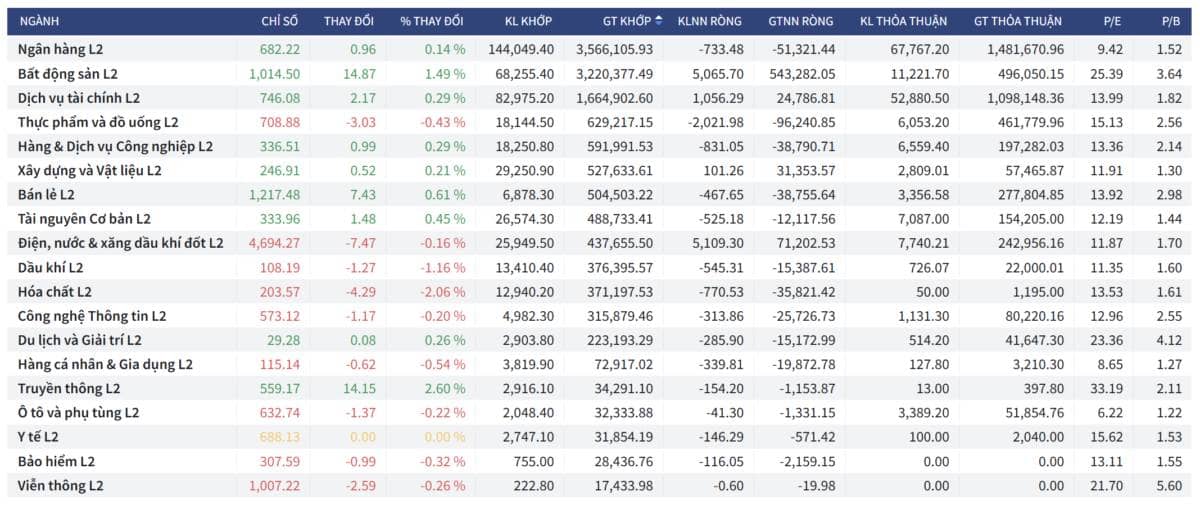Viewport: 1200px width, 505px height.
Task: Click matched value 3,566,105.93
Action: 614,49
